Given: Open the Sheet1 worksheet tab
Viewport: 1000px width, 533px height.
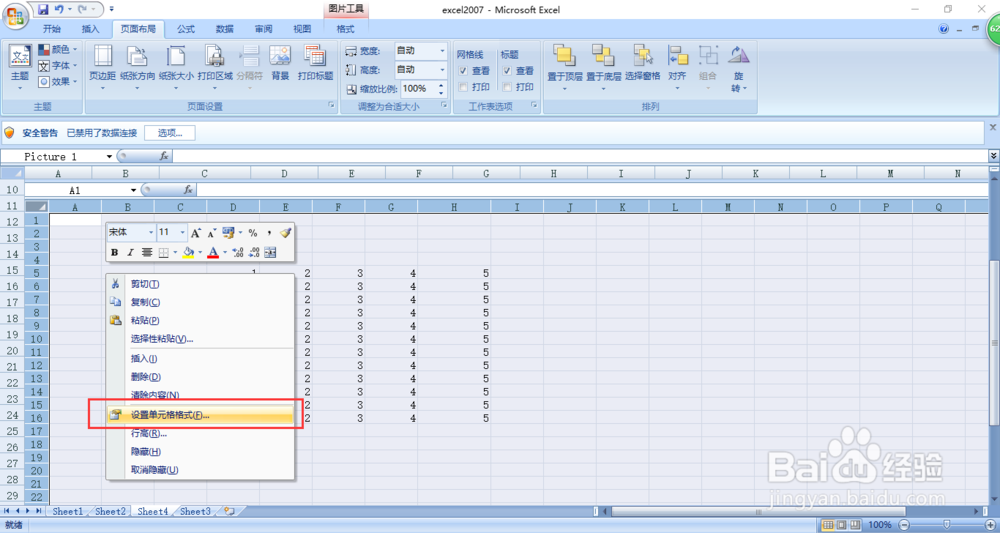Looking at the screenshot, I should pos(68,511).
